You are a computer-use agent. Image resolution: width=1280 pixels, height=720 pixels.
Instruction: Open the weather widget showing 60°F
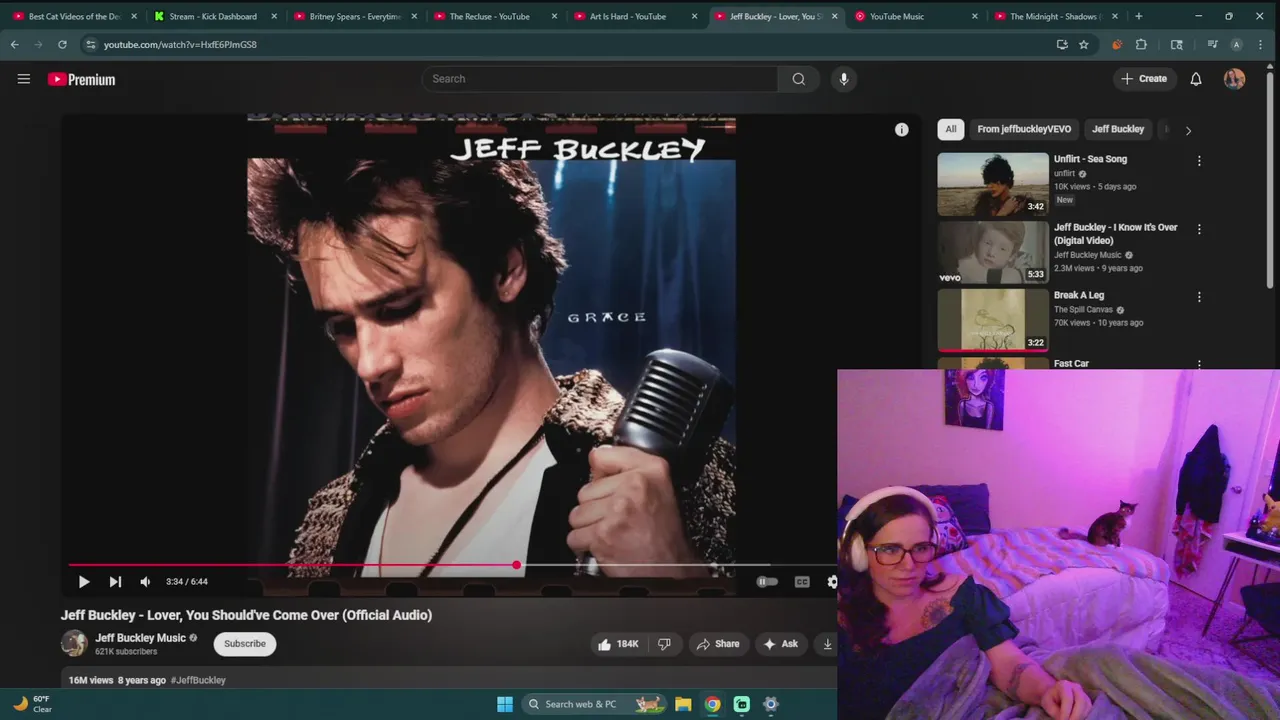(x=31, y=704)
